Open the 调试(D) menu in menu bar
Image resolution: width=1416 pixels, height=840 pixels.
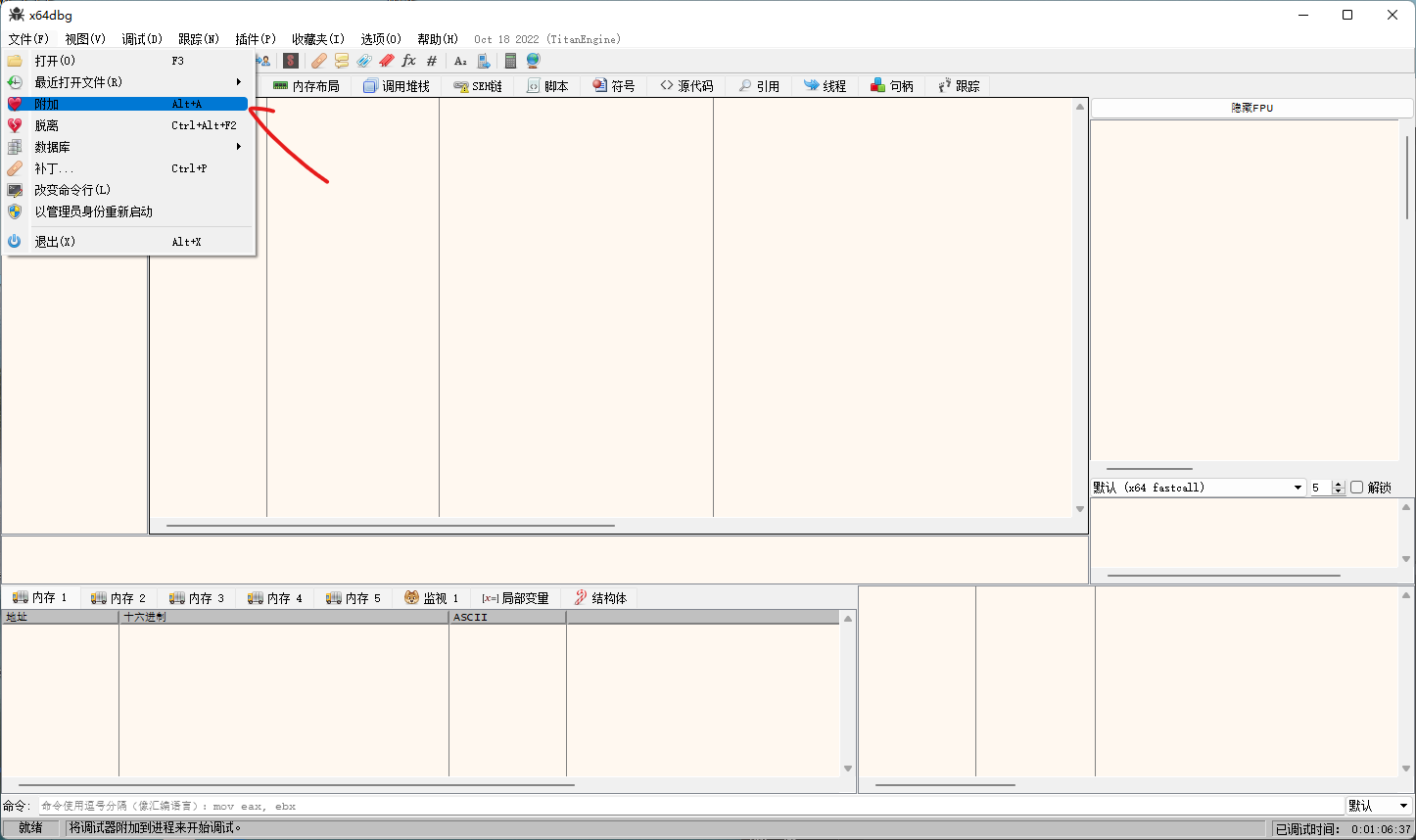142,39
